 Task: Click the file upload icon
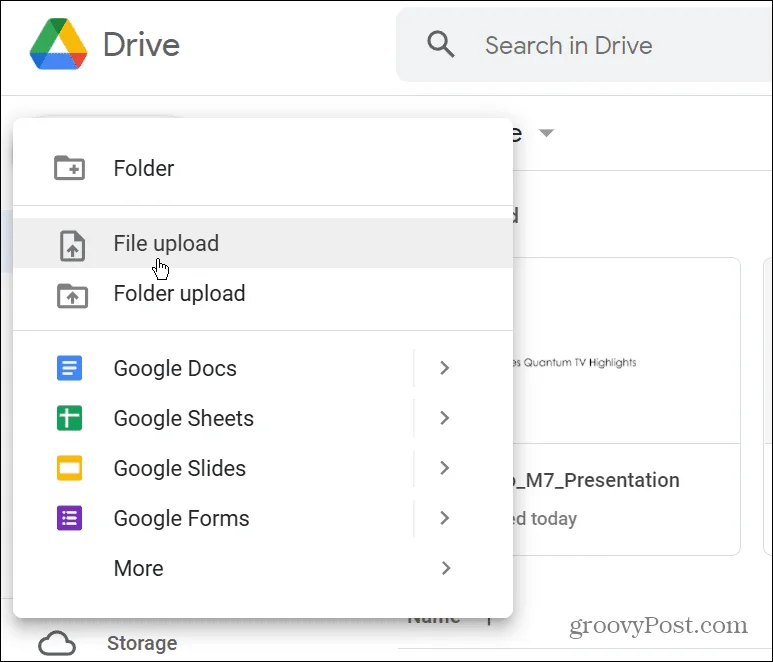(x=72, y=245)
